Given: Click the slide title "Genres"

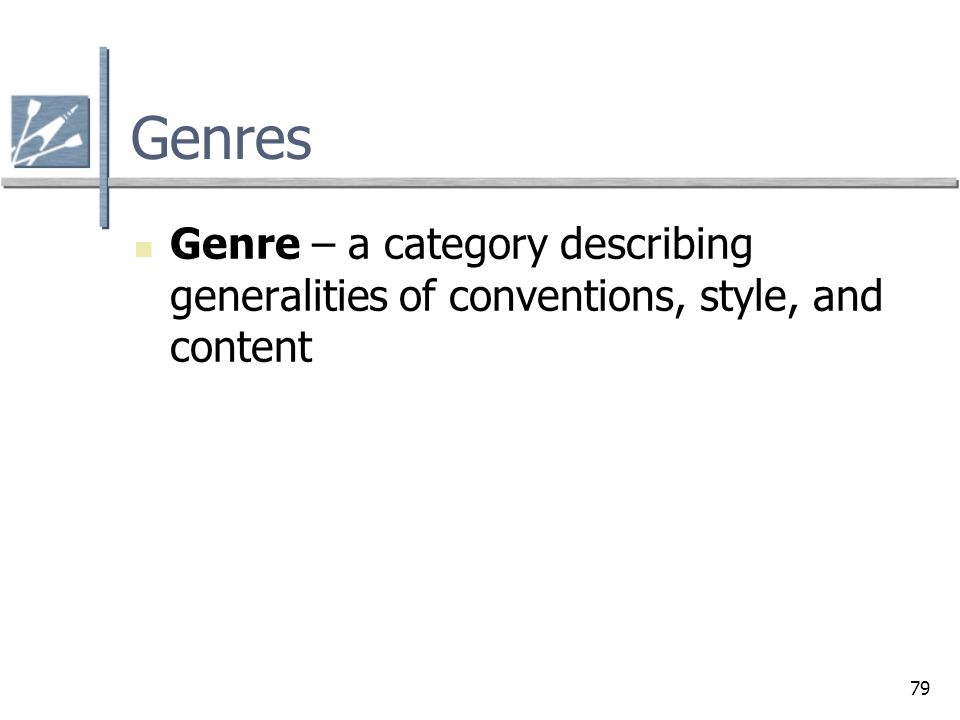Looking at the screenshot, I should point(221,139).
